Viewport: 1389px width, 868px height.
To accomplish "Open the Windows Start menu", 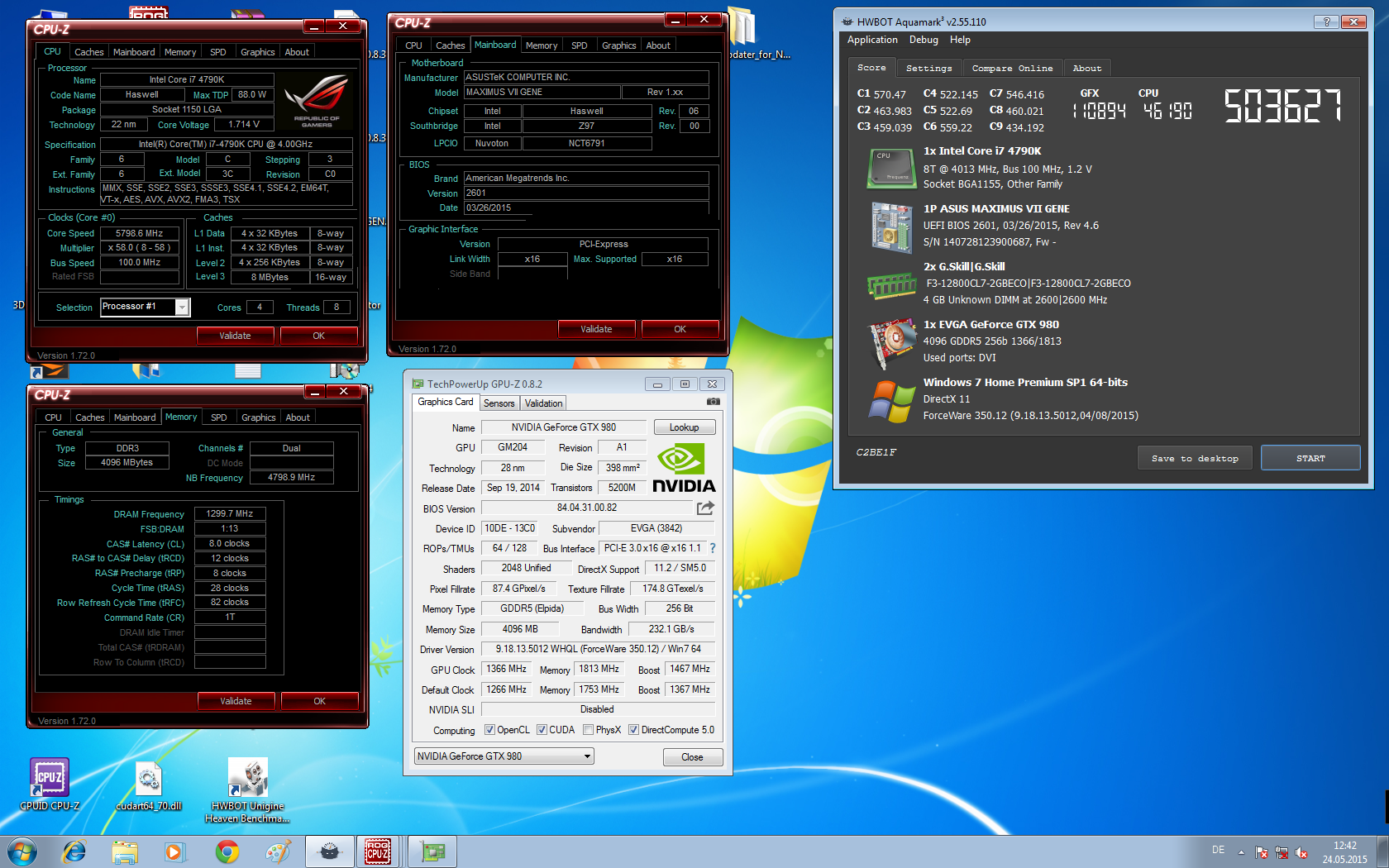I will (22, 851).
